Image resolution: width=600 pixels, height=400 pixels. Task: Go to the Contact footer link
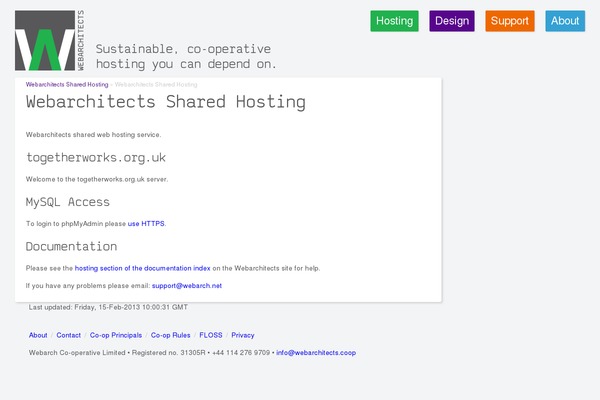pos(69,335)
